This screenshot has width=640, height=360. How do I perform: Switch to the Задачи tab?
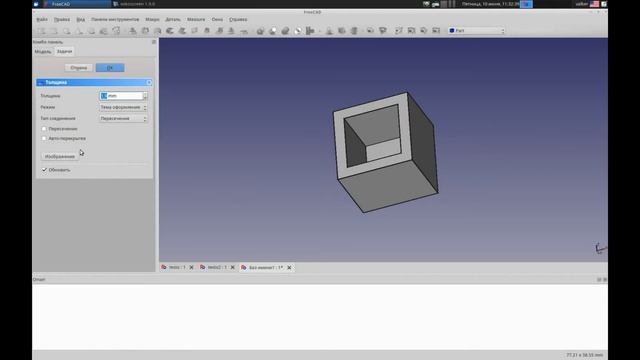point(64,51)
